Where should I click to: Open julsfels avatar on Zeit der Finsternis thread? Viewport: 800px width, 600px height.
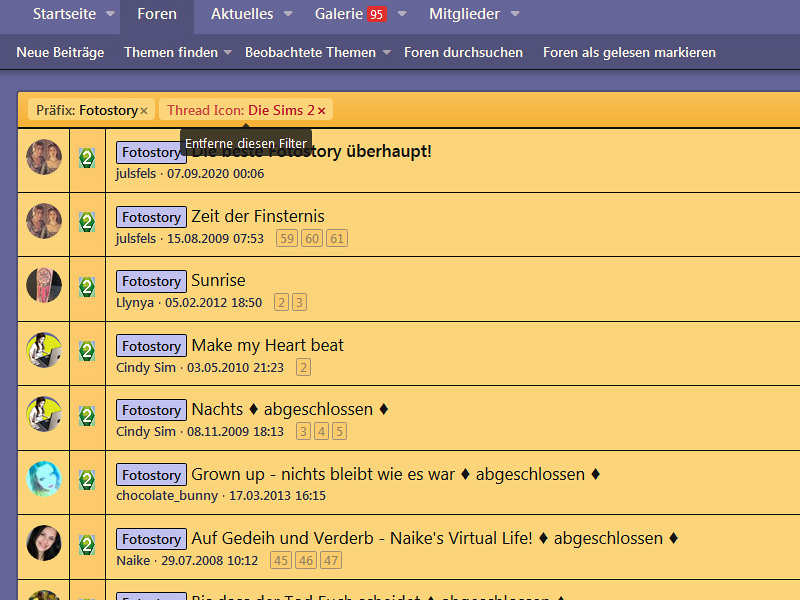[44, 221]
